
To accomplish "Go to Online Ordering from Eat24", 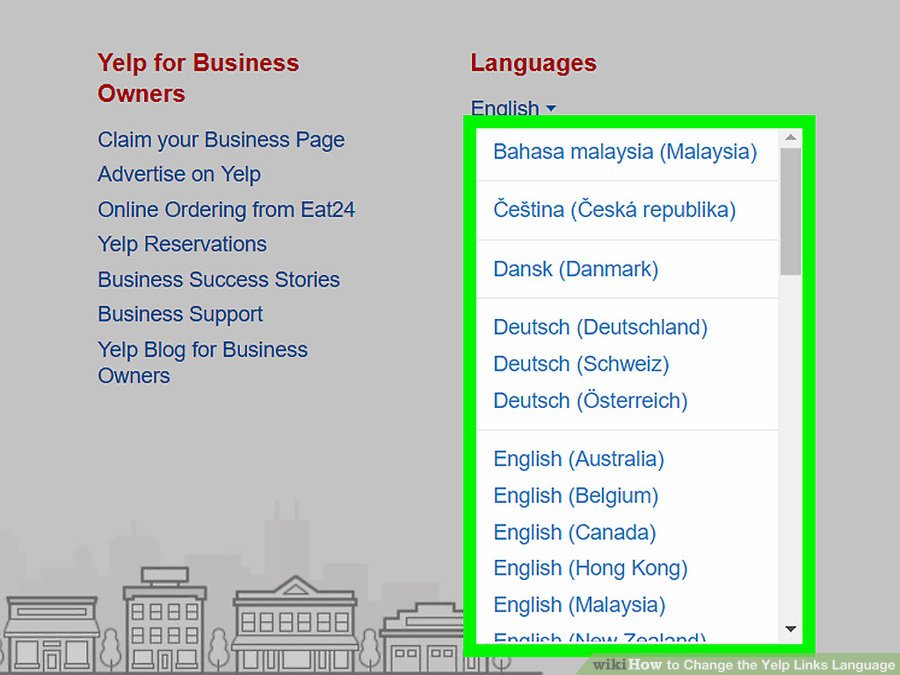I will point(226,210).
